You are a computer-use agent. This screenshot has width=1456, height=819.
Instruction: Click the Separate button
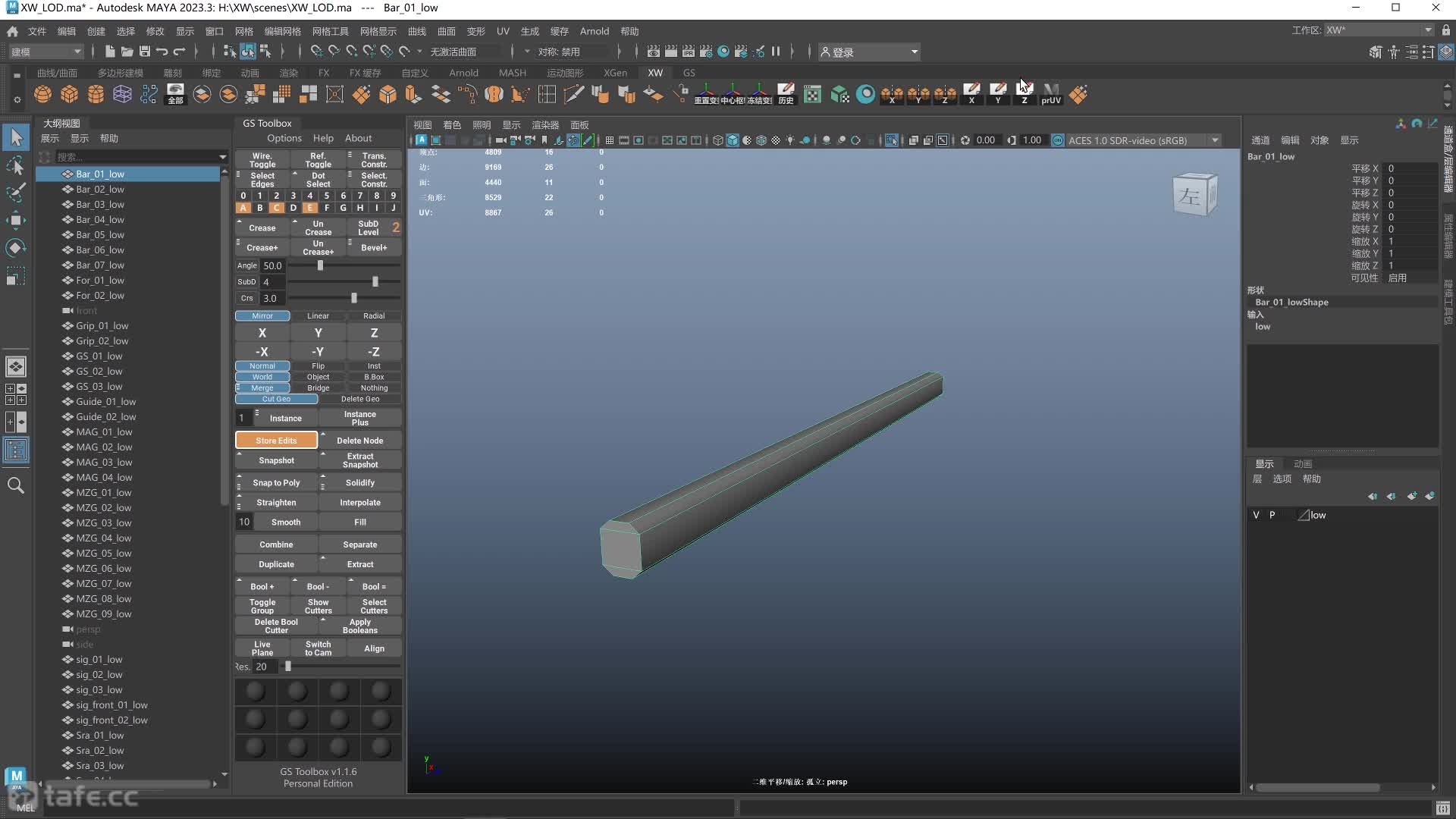tap(360, 544)
